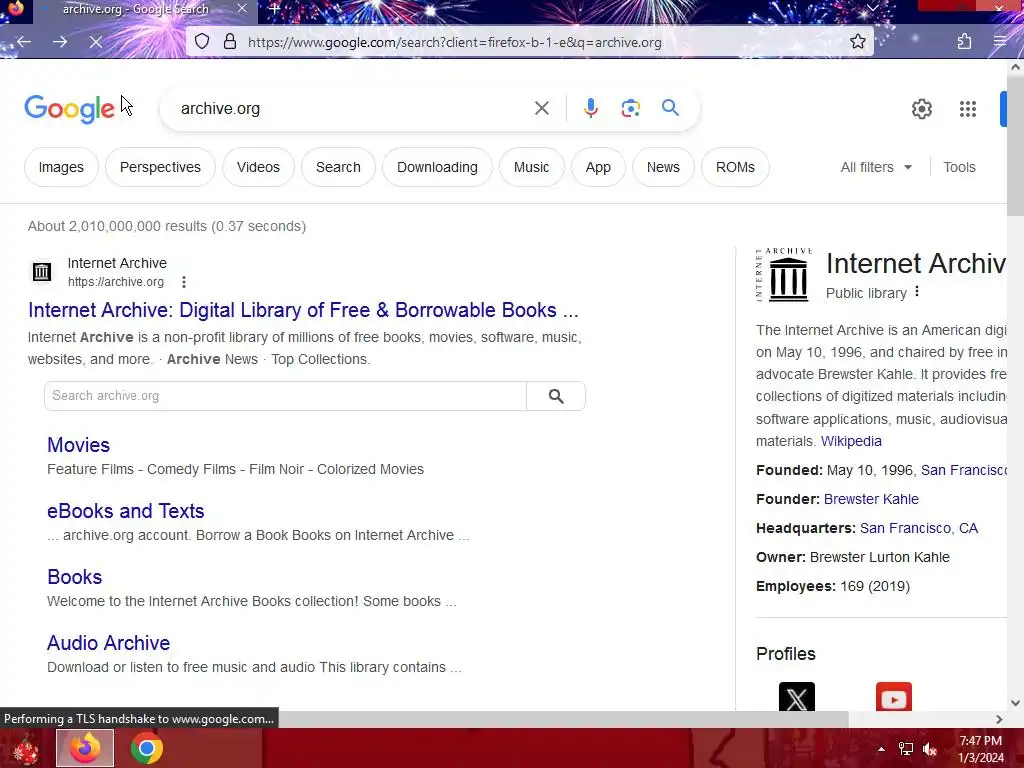Open the search Tools options

[x=959, y=167]
